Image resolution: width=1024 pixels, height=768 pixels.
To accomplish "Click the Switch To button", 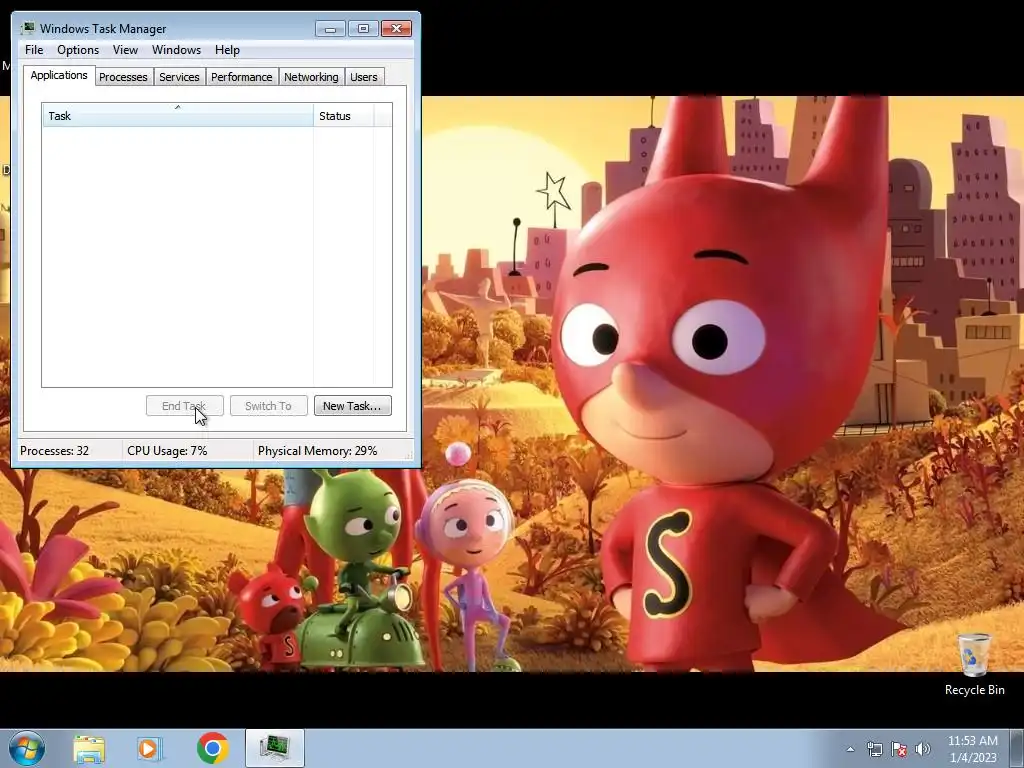I will click(268, 406).
